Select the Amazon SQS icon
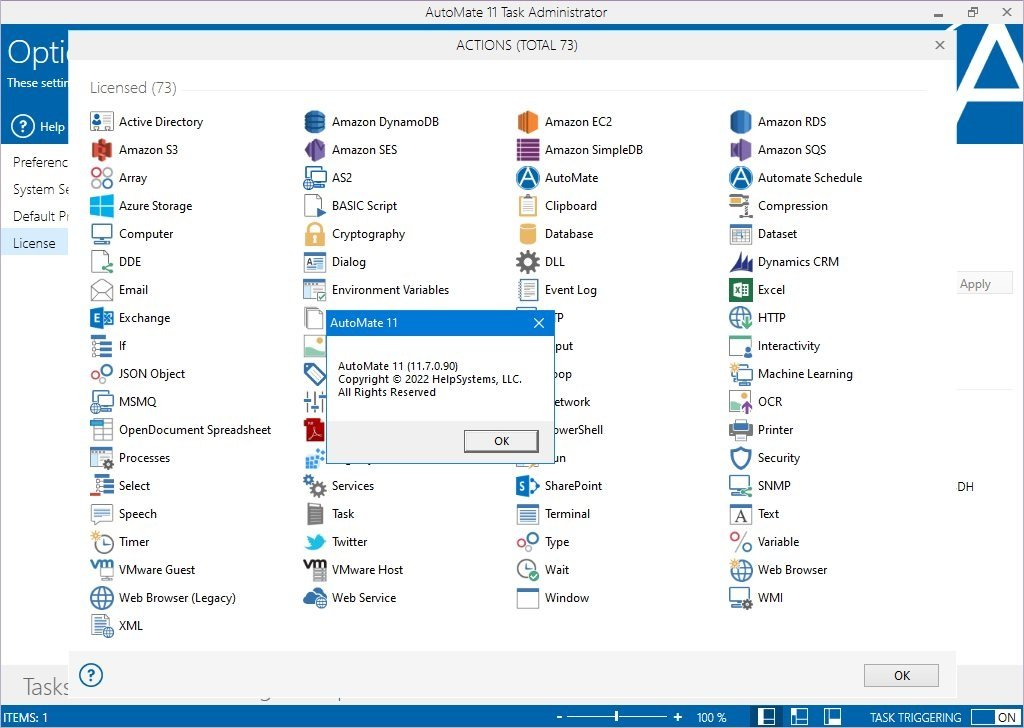The height and width of the screenshot is (728, 1024). click(741, 150)
